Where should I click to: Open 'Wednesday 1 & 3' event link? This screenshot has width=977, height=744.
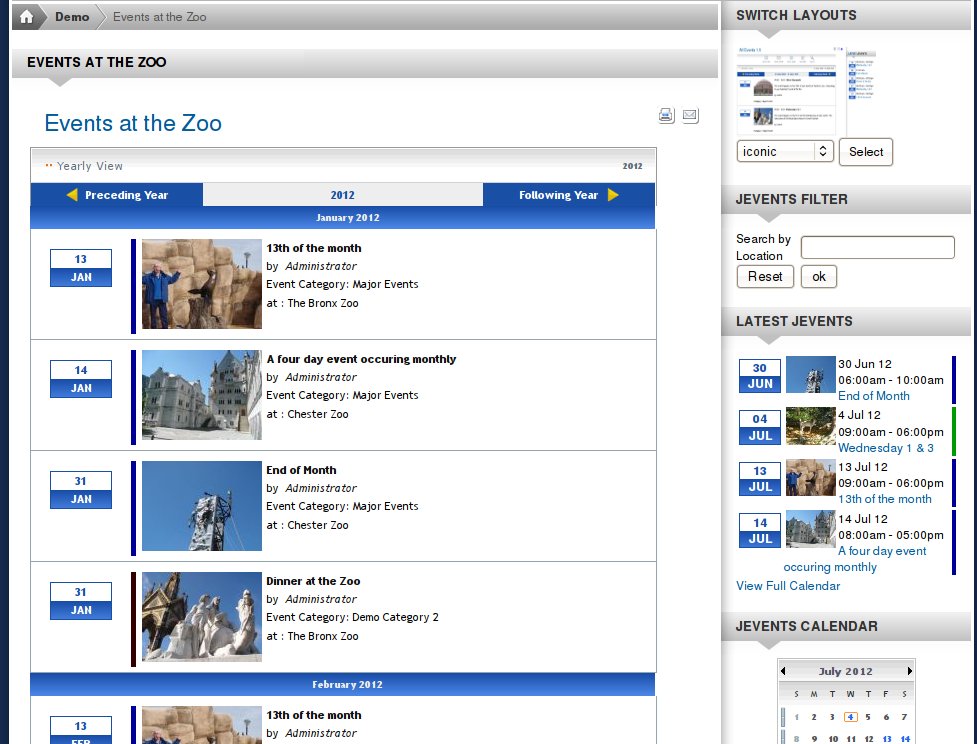click(x=885, y=448)
